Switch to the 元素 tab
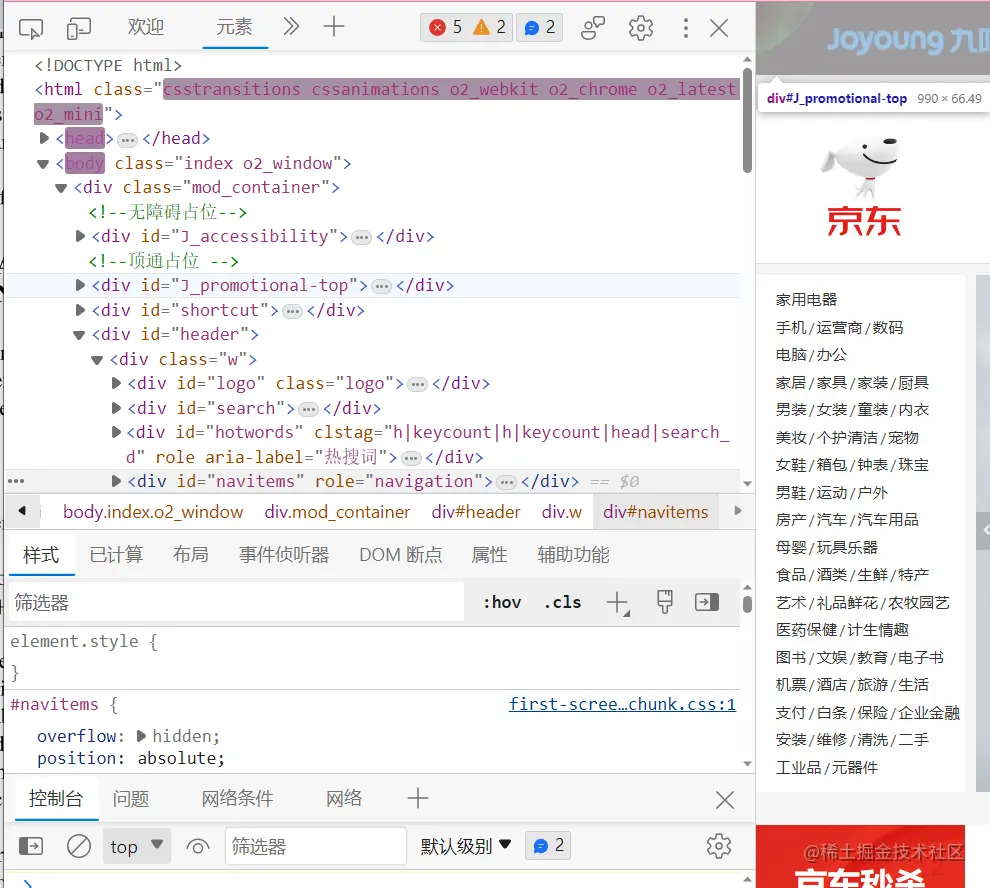Viewport: 990px width, 888px height. click(x=234, y=27)
